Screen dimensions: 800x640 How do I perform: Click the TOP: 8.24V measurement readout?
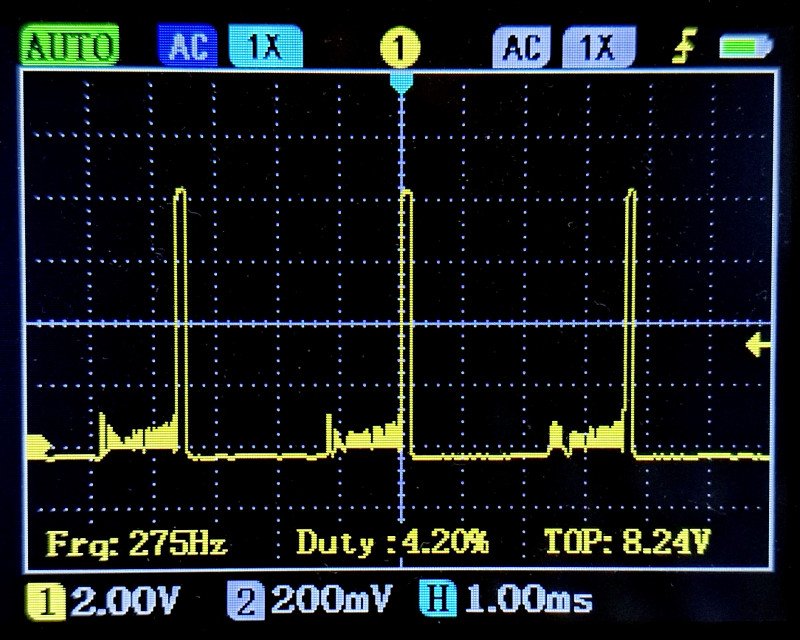627,543
